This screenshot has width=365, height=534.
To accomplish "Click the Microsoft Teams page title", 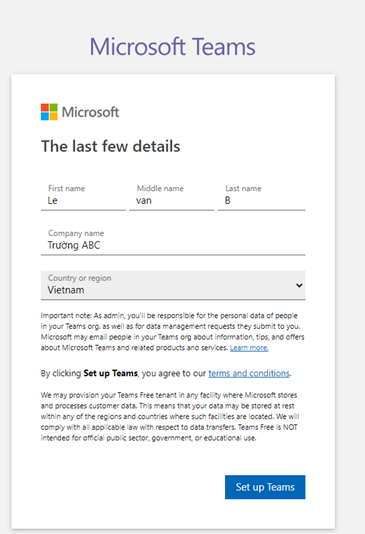I will [x=172, y=47].
